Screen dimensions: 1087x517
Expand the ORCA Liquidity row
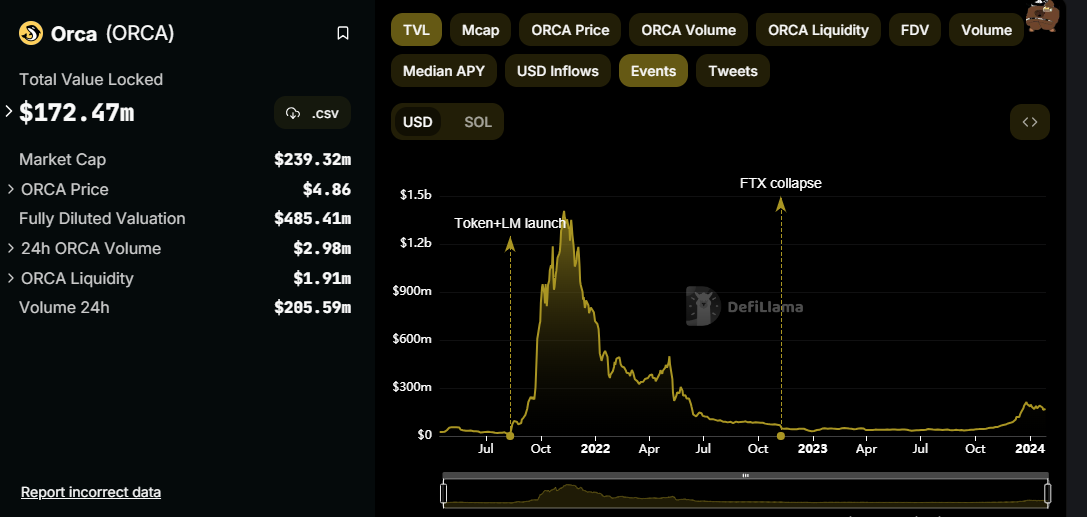(x=11, y=278)
